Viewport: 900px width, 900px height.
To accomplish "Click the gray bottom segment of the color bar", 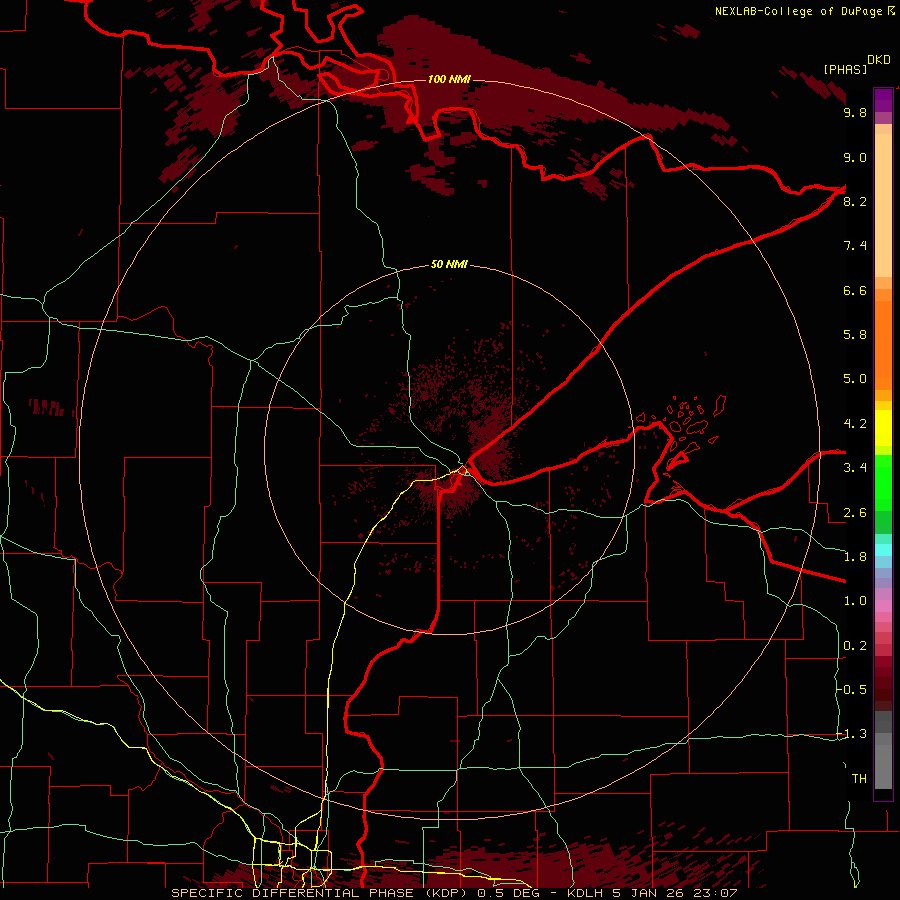I will pyautogui.click(x=883, y=751).
